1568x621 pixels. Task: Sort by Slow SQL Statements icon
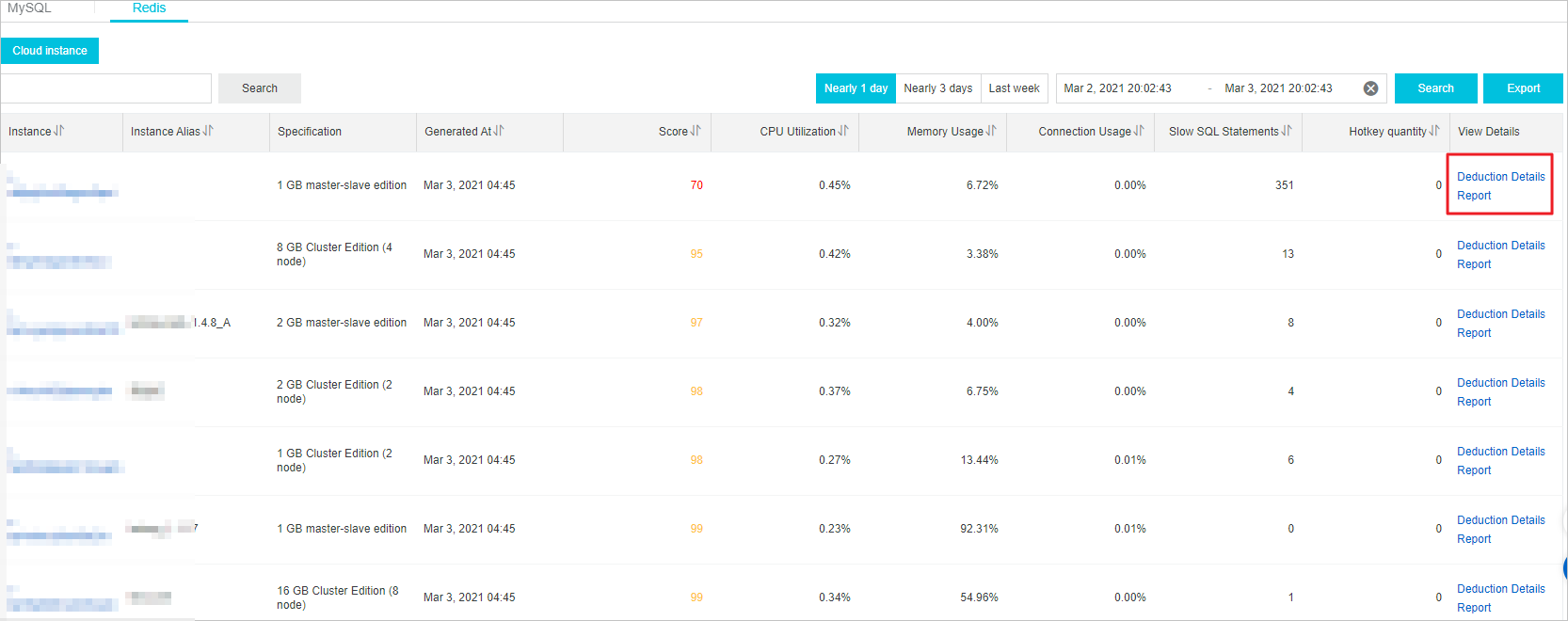pos(1287,131)
